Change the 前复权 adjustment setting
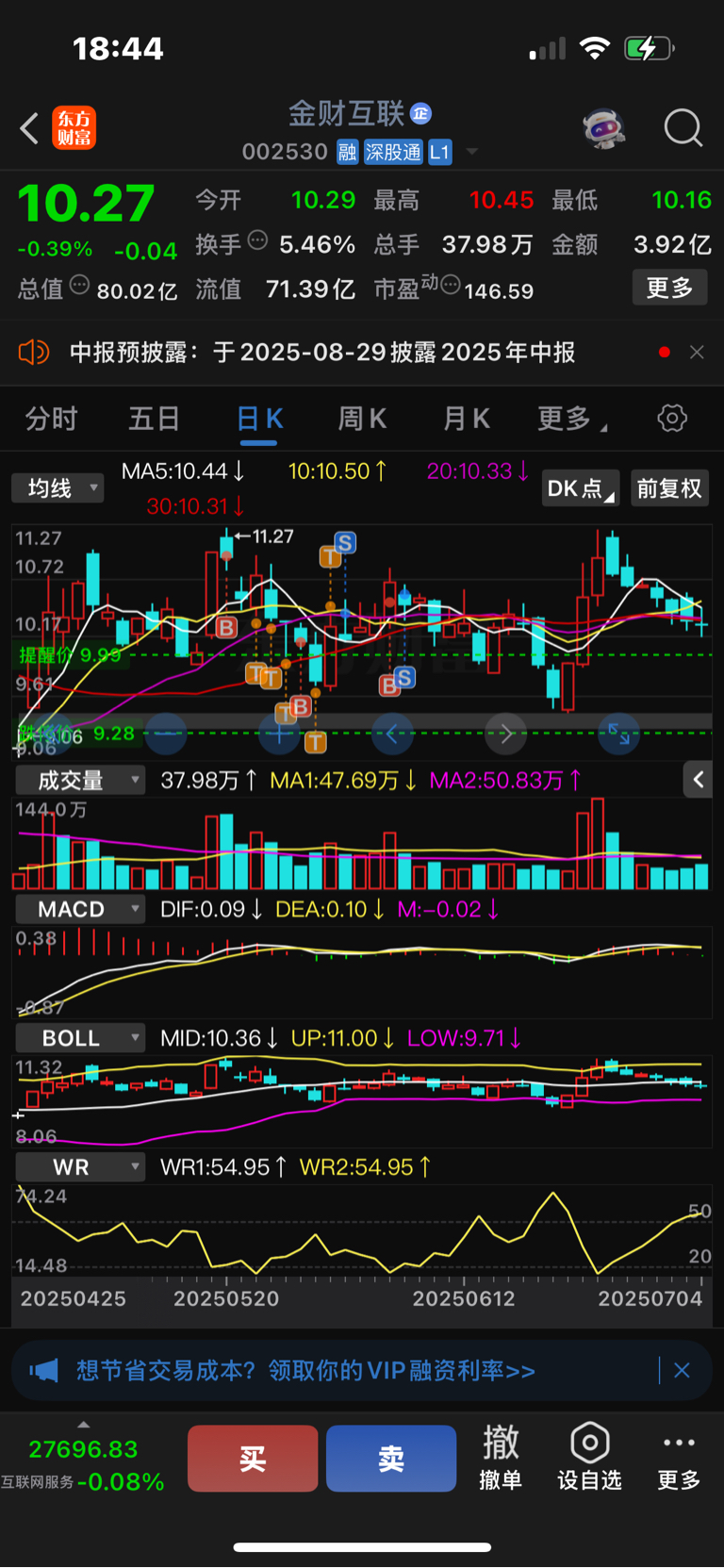 click(x=669, y=488)
